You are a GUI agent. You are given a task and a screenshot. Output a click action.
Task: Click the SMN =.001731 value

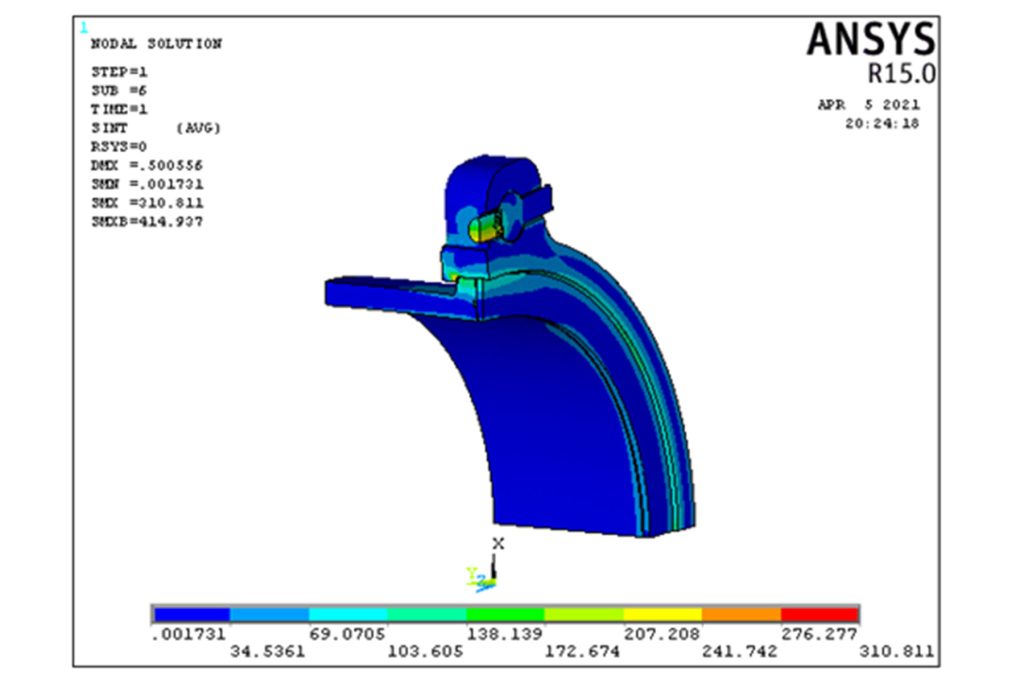pos(147,184)
